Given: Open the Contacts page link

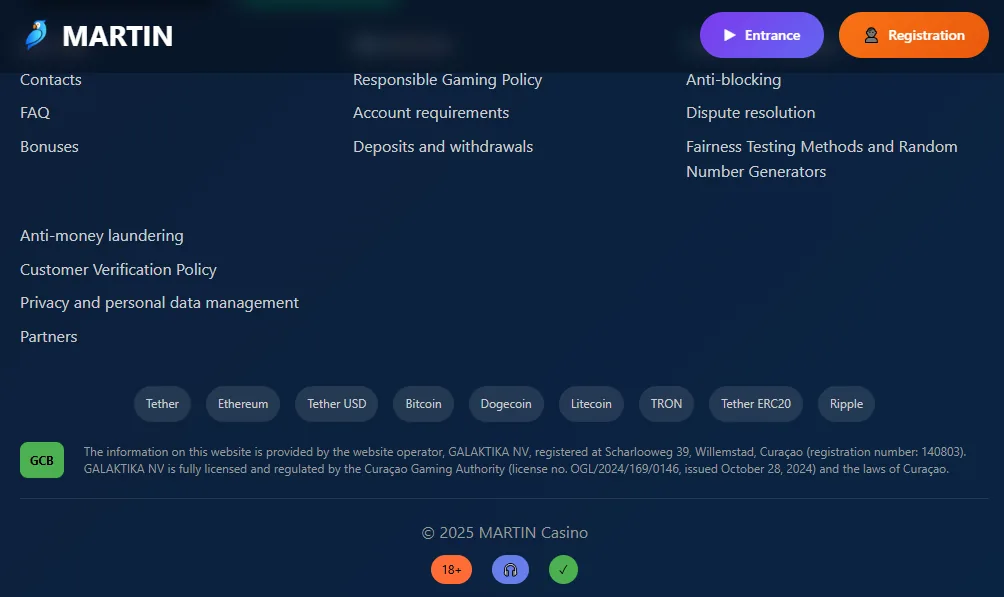Looking at the screenshot, I should pos(51,79).
